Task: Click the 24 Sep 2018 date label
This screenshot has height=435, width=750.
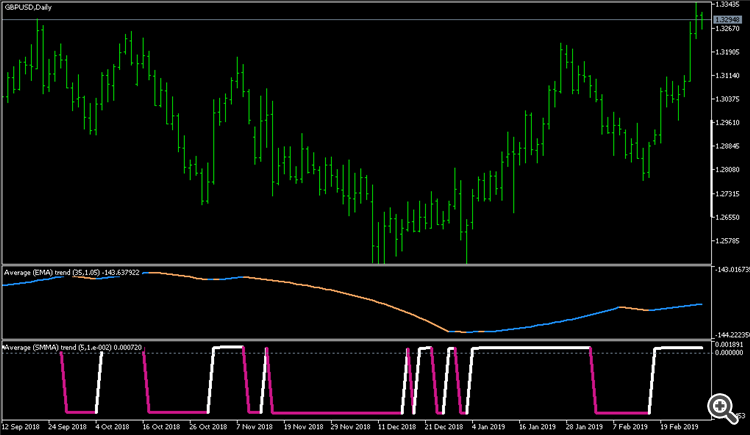Action: coord(67,426)
